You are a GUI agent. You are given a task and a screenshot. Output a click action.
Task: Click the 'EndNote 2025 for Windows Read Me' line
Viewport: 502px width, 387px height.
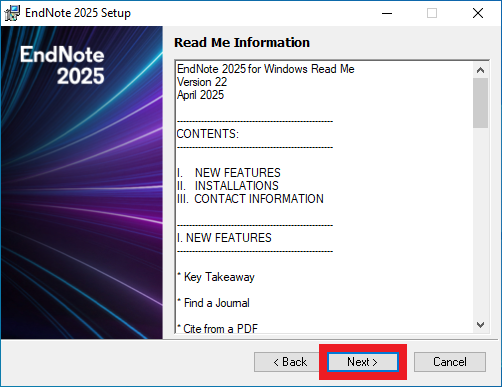click(266, 69)
